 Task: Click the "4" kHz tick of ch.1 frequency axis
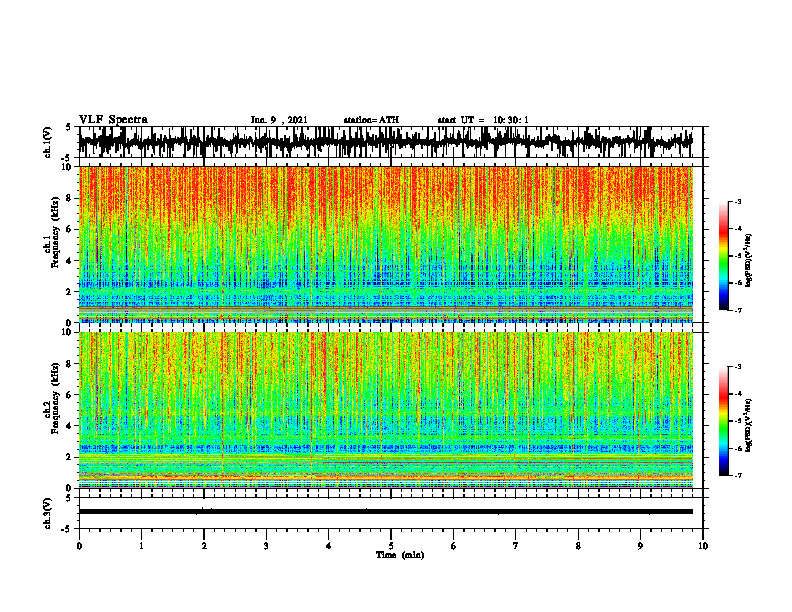(70, 261)
